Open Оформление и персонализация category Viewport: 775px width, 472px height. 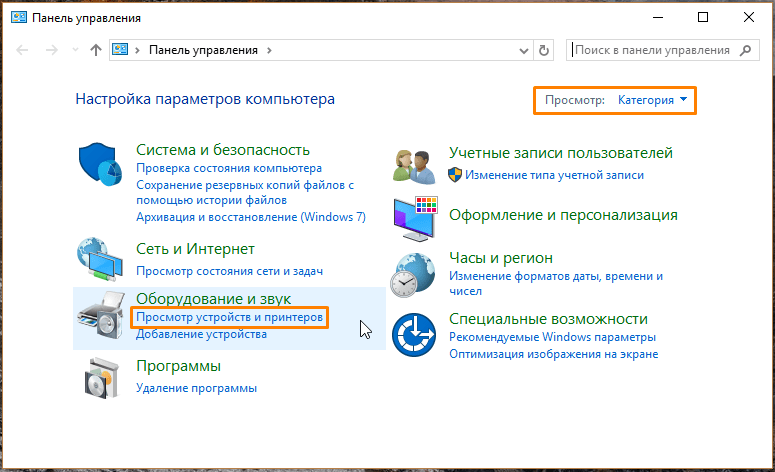[x=563, y=215]
